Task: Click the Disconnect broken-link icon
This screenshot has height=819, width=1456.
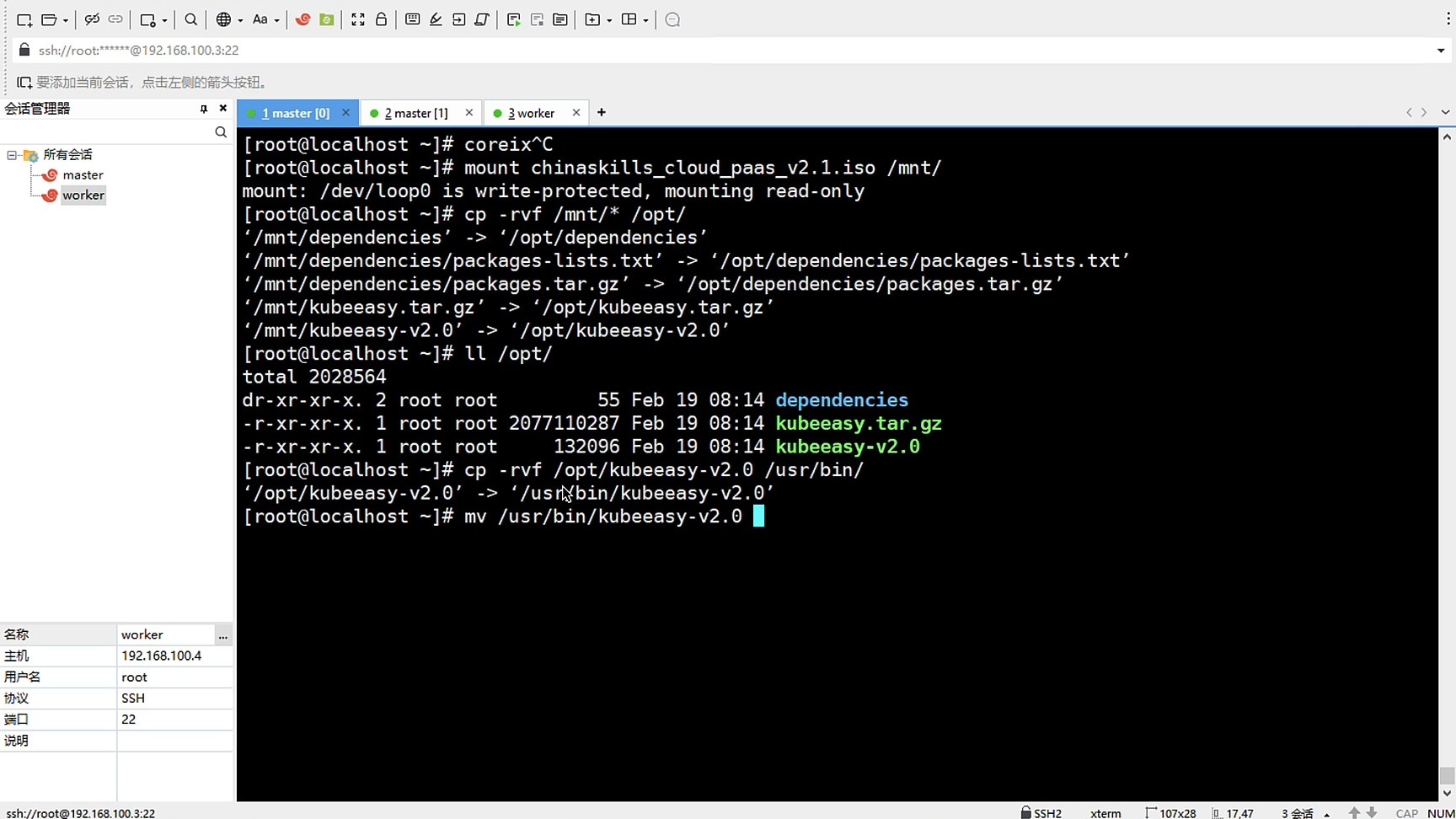Action: pos(92,19)
